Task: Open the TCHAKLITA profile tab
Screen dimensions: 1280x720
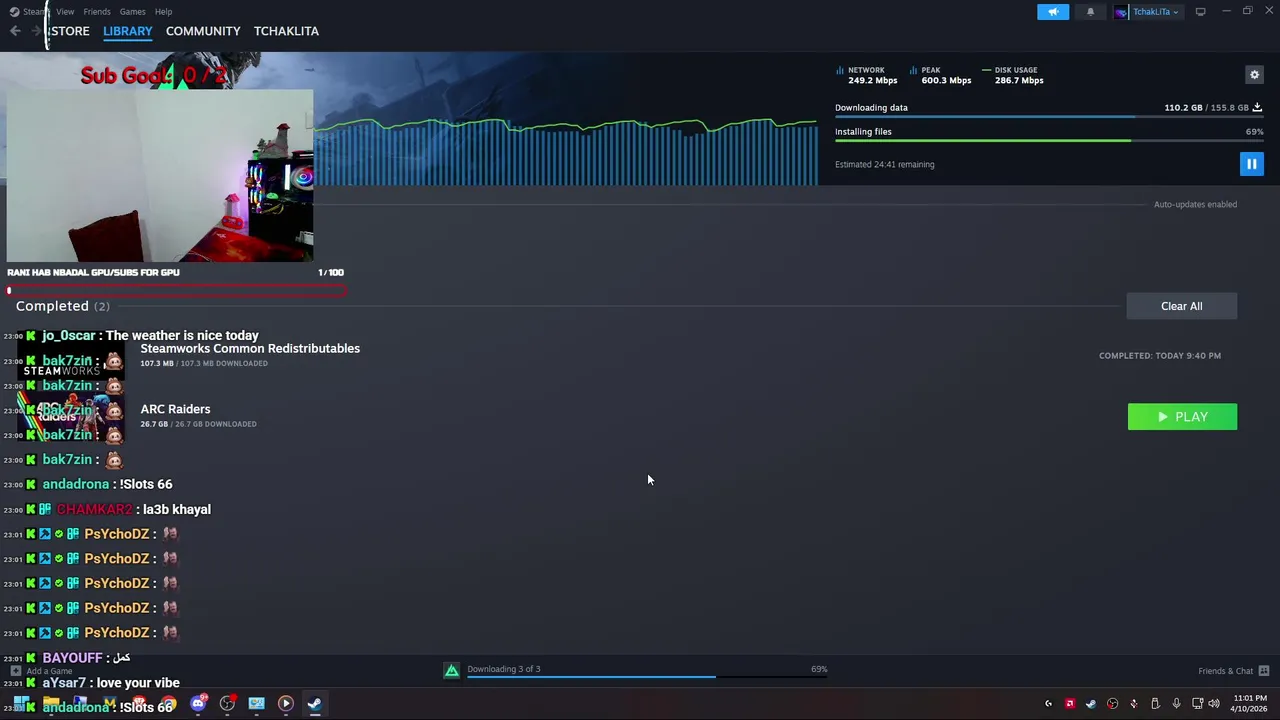Action: 286,31
